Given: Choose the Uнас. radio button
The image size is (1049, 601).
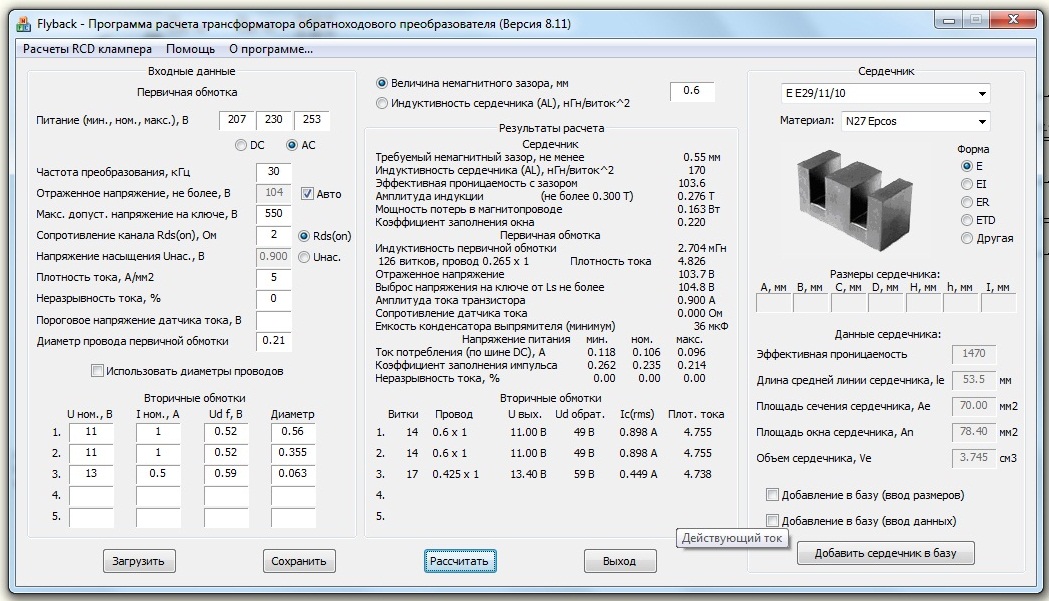Looking at the screenshot, I should point(305,257).
